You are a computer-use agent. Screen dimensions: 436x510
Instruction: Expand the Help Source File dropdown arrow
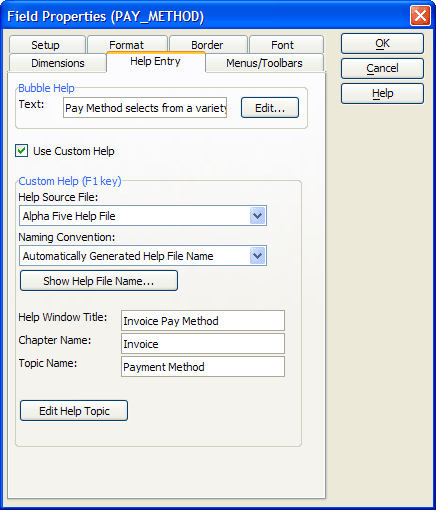pos(258,216)
